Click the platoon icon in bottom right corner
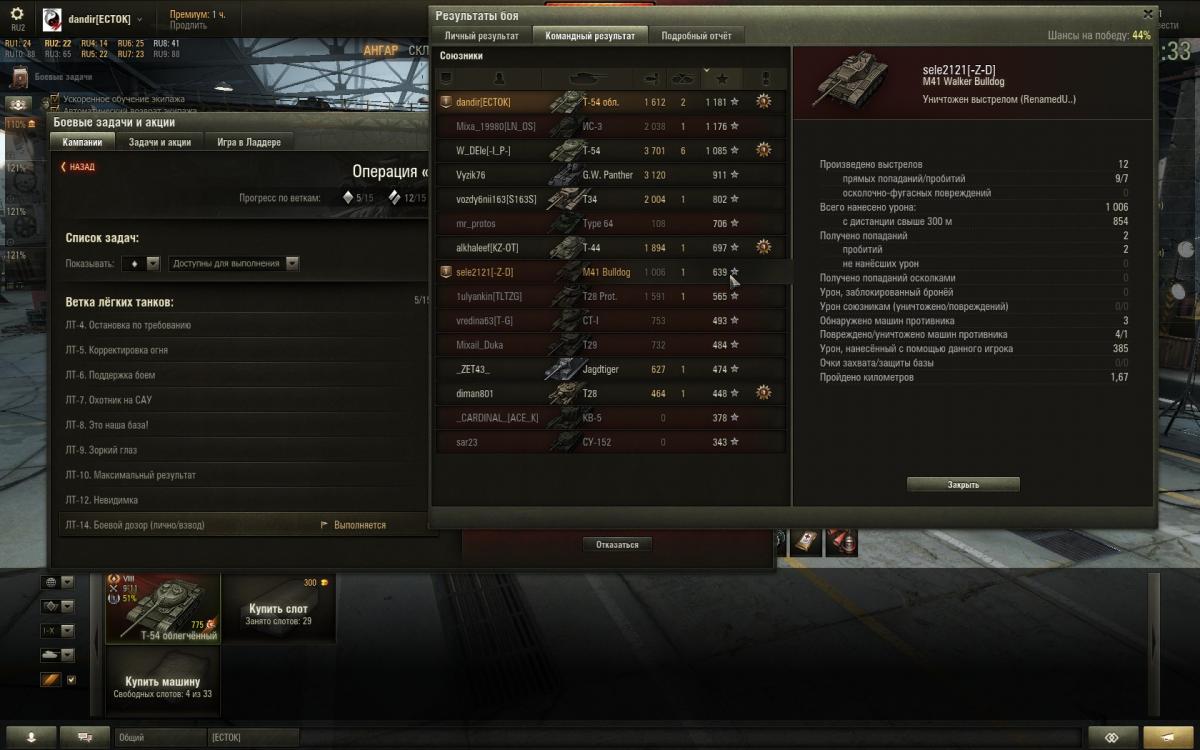The height and width of the screenshot is (750, 1200). 1111,736
